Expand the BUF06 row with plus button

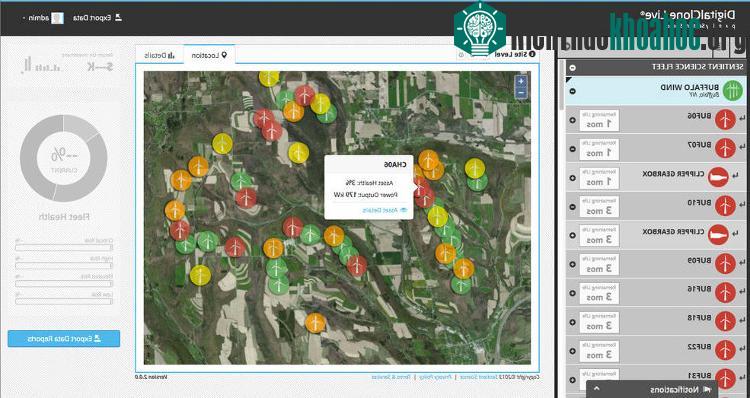[573, 120]
